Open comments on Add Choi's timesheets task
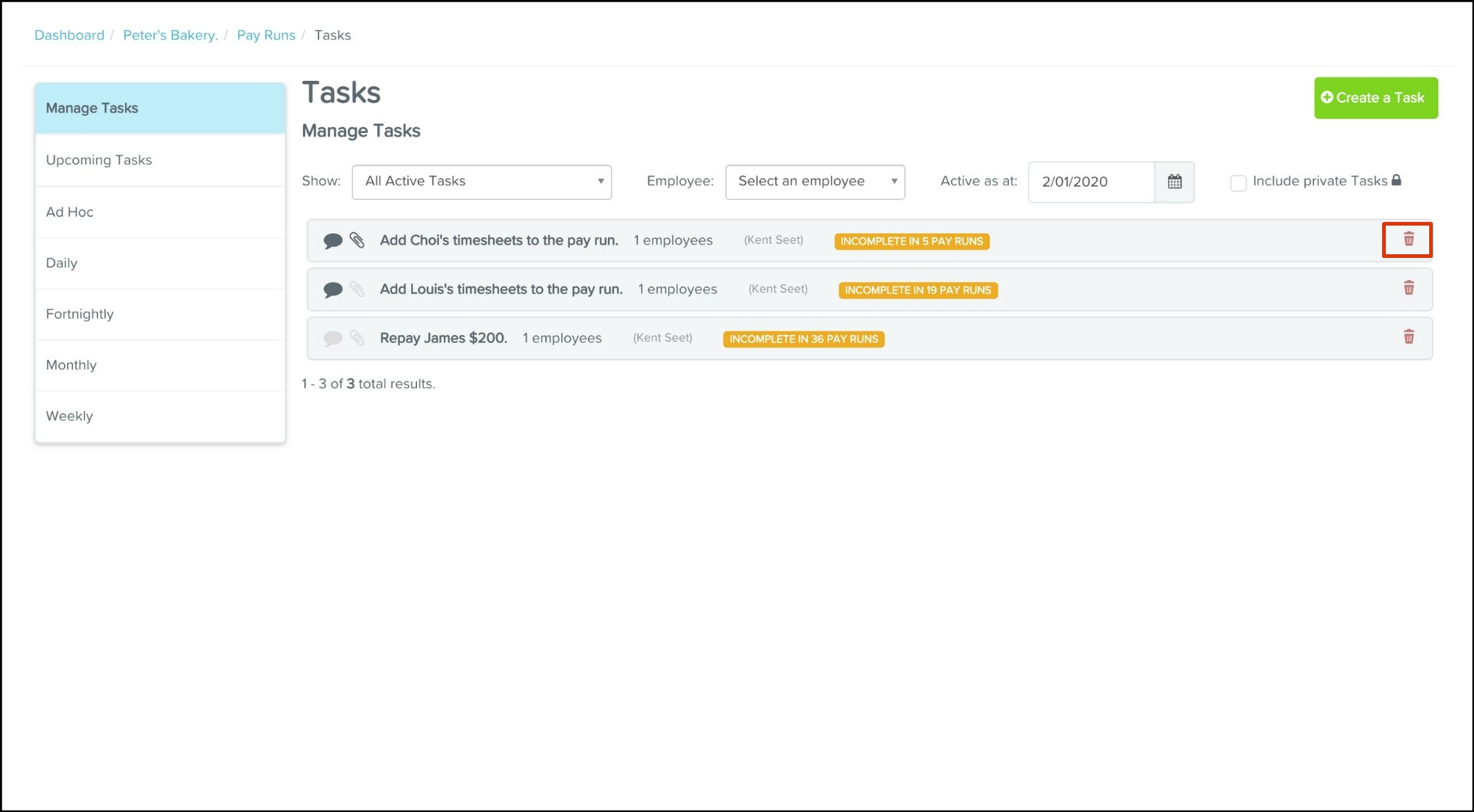 pos(333,240)
